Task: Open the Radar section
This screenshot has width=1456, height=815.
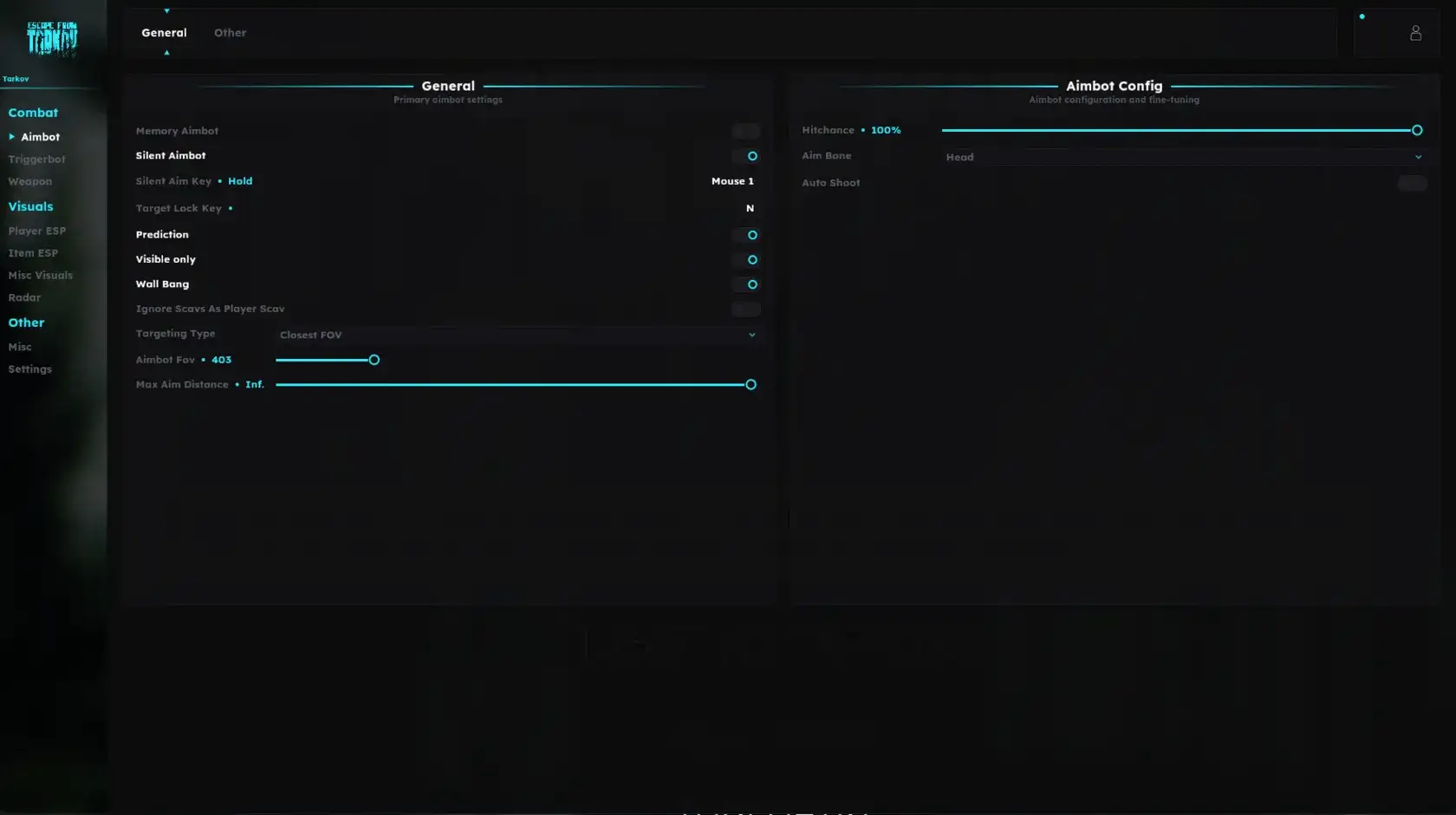Action: click(24, 297)
